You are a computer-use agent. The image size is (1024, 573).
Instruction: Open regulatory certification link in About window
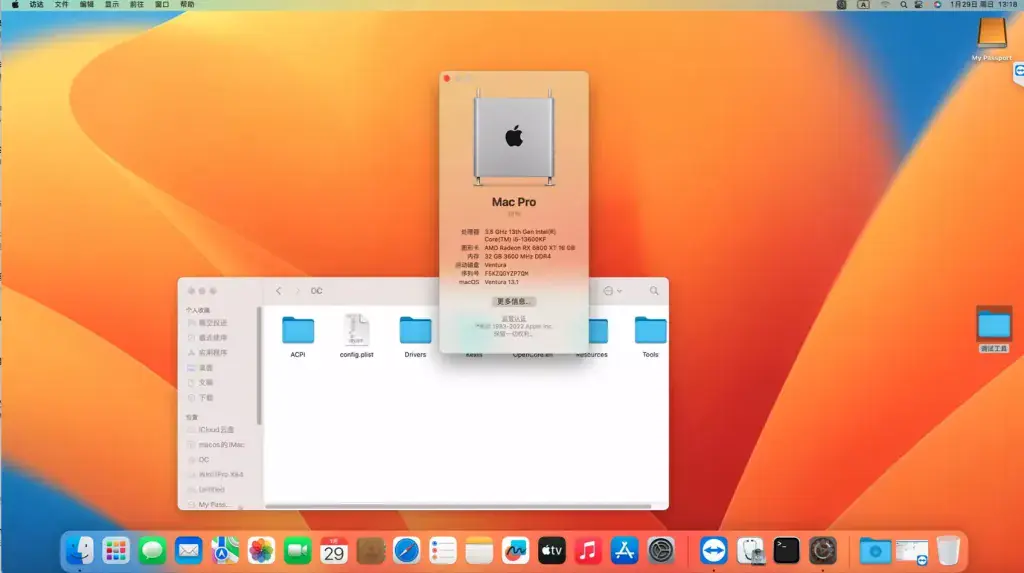pyautogui.click(x=513, y=318)
